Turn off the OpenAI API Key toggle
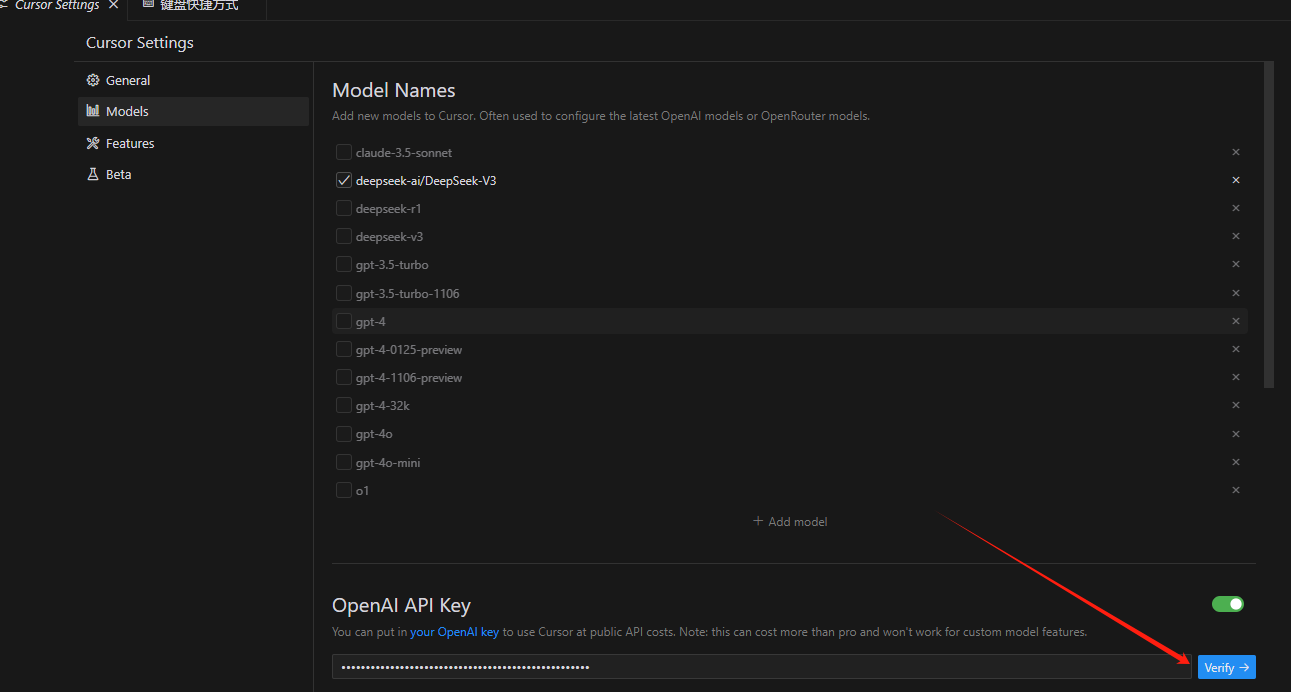The image size is (1291, 692). pos(1228,604)
